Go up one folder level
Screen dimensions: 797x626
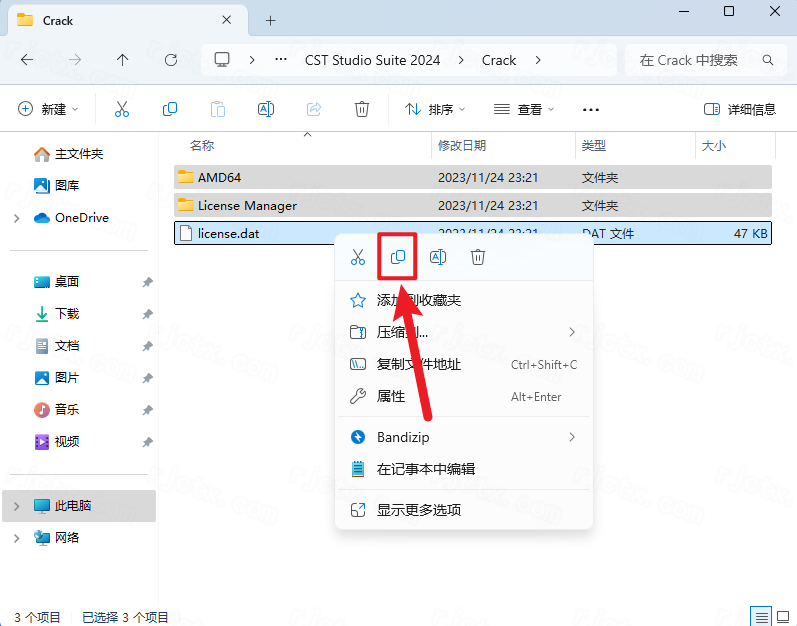[123, 60]
